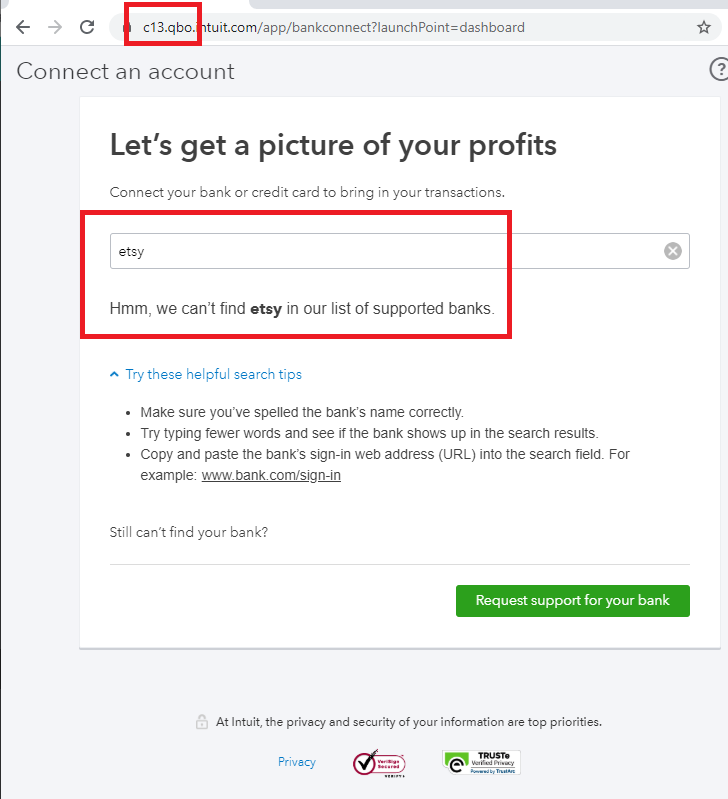728x799 pixels.
Task: Open the help question mark icon
Action: point(718,69)
